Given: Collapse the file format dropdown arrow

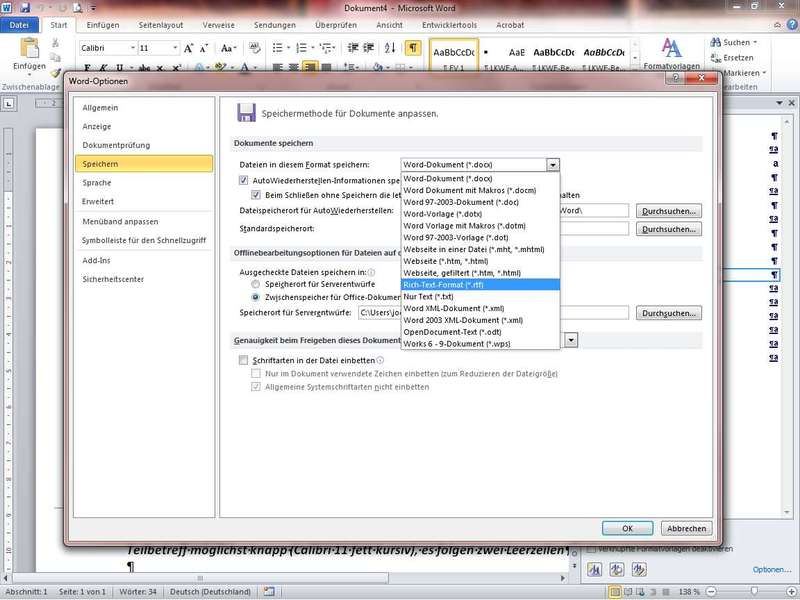Looking at the screenshot, I should pyautogui.click(x=553, y=164).
